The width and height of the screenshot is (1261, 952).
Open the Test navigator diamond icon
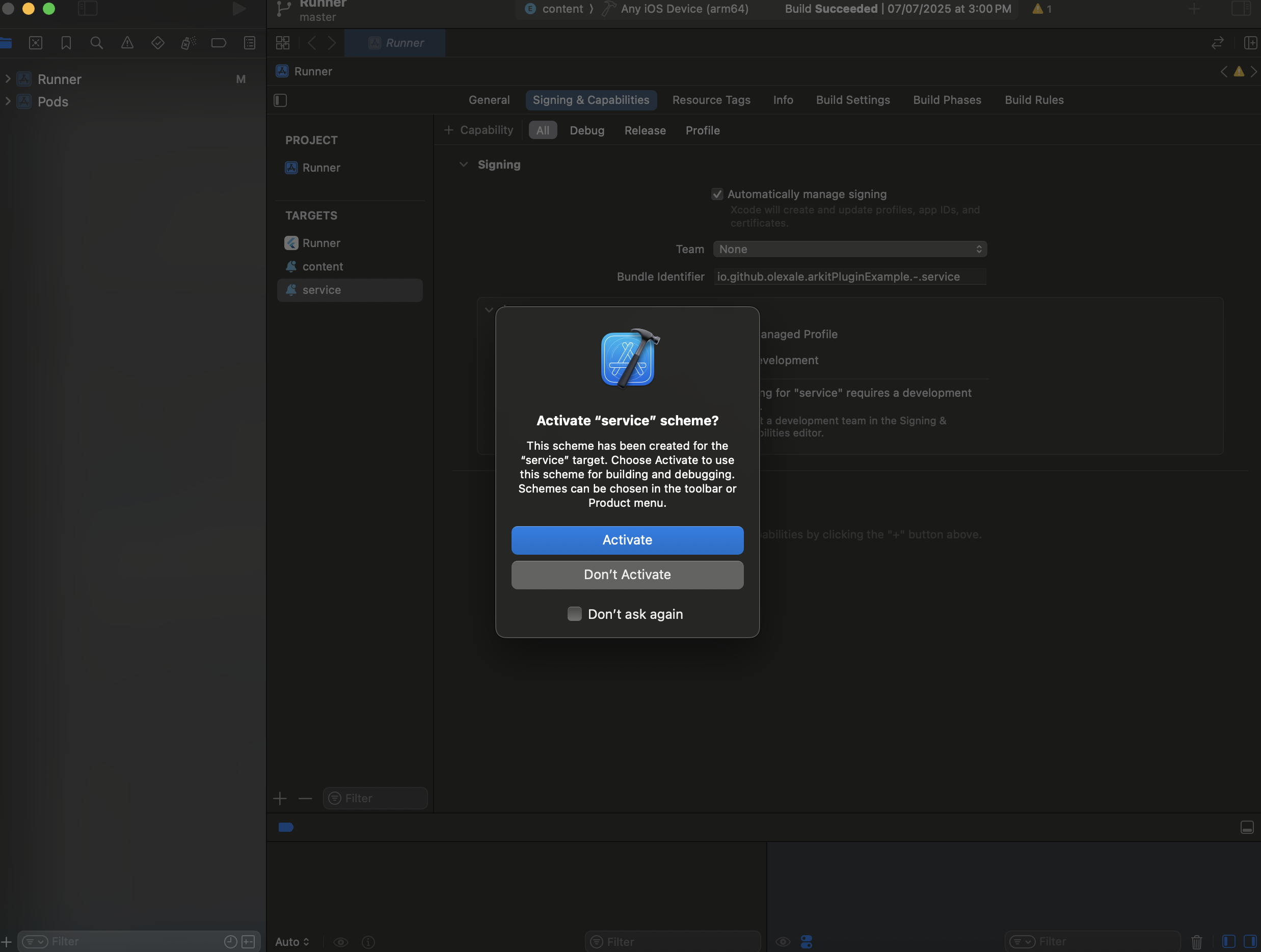[158, 43]
